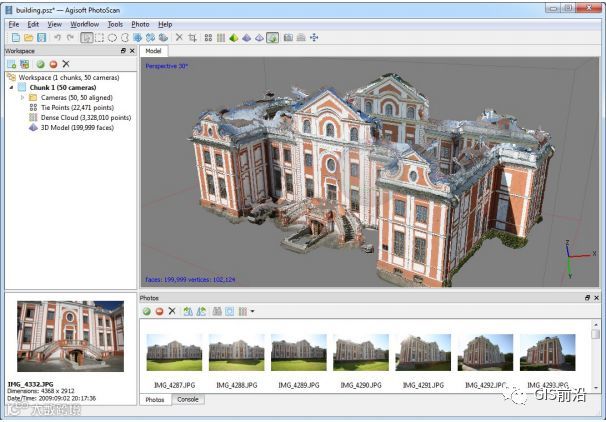Switch to Shaded model view

(x=233, y=37)
